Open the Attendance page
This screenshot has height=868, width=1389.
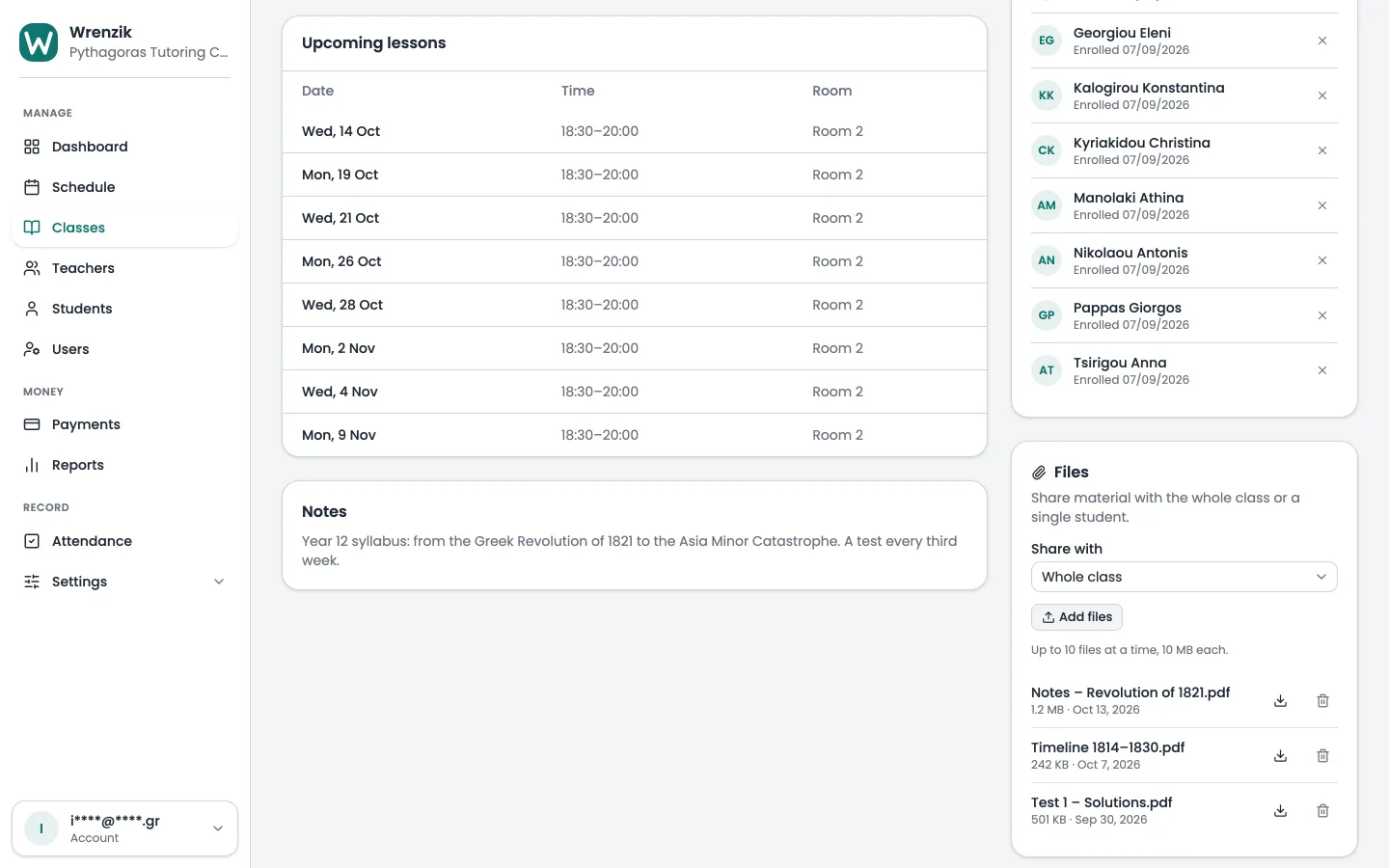124,541
